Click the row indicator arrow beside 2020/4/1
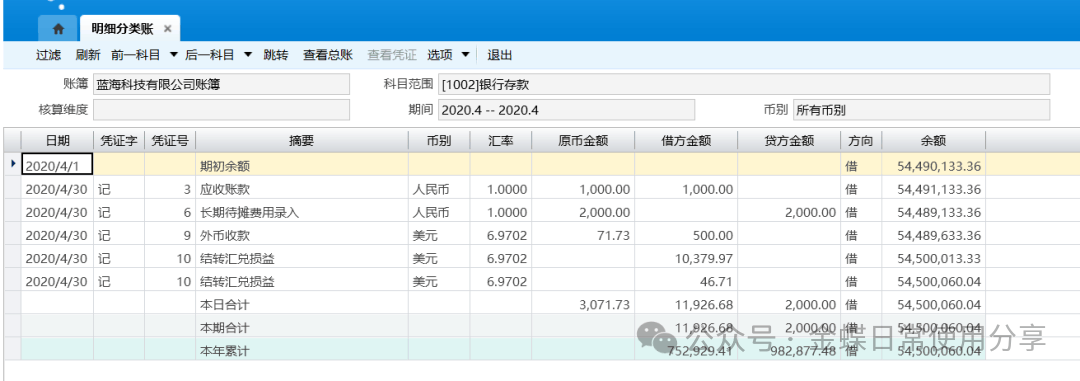The image size is (1080, 381). point(12,165)
